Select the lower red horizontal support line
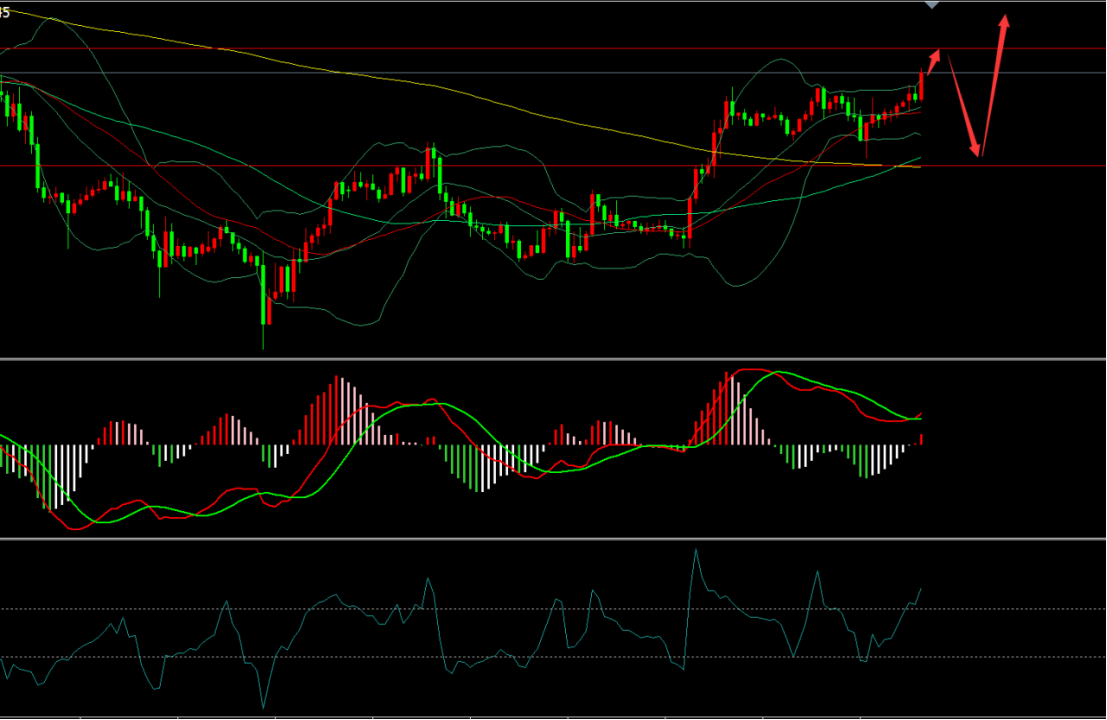 553,166
